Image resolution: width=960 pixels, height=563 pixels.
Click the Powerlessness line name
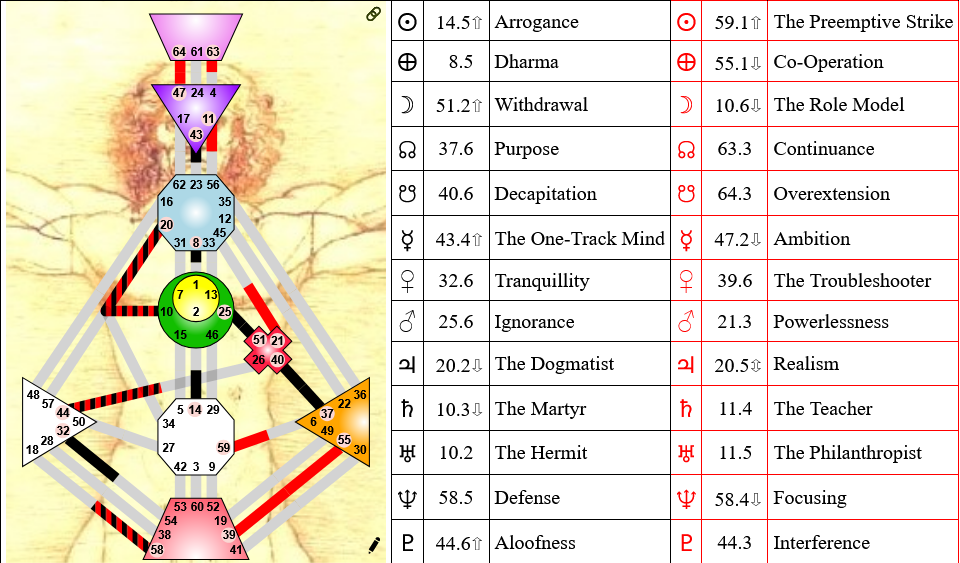pyautogui.click(x=831, y=322)
